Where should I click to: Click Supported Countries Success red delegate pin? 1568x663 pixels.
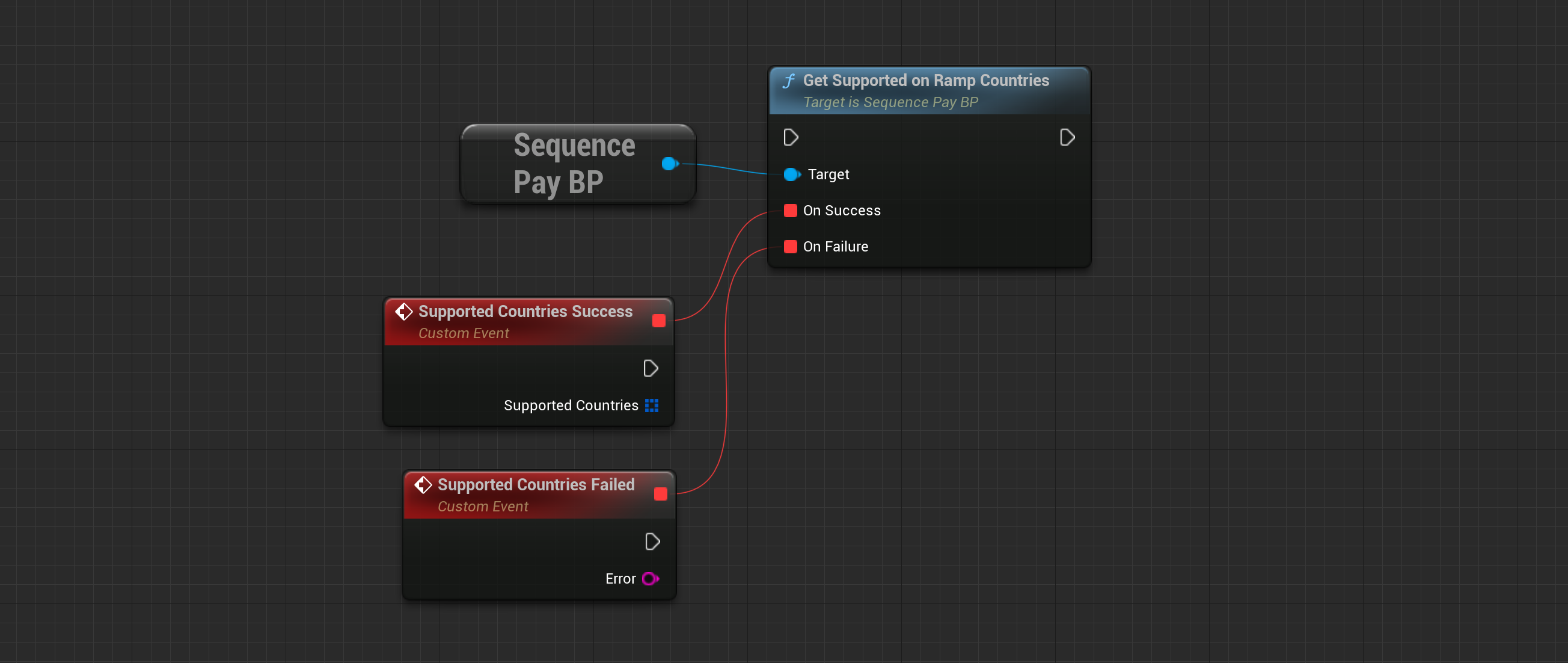pos(658,321)
